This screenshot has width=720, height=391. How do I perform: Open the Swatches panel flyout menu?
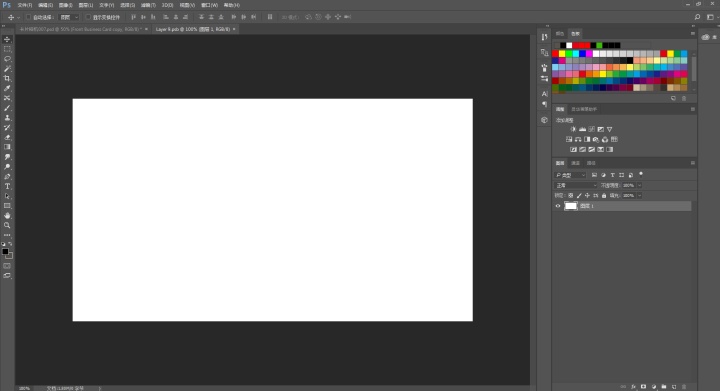692,34
